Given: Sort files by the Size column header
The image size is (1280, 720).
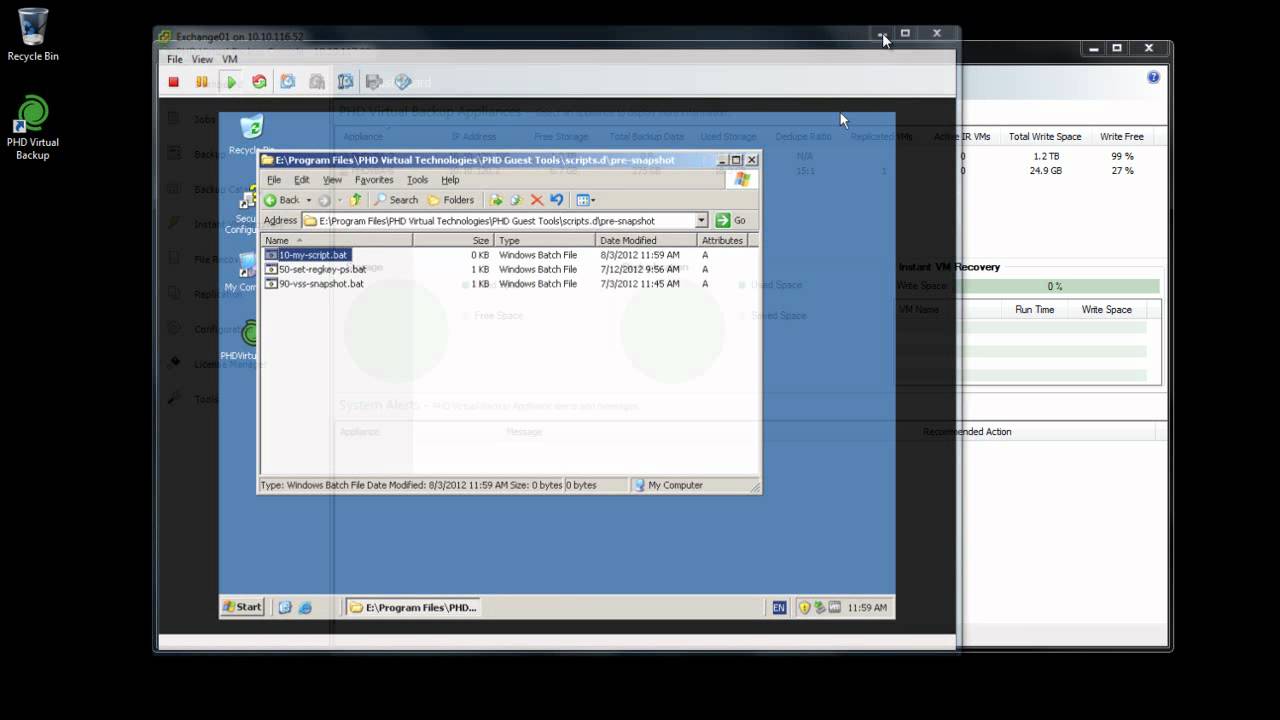Looking at the screenshot, I should tap(454, 240).
